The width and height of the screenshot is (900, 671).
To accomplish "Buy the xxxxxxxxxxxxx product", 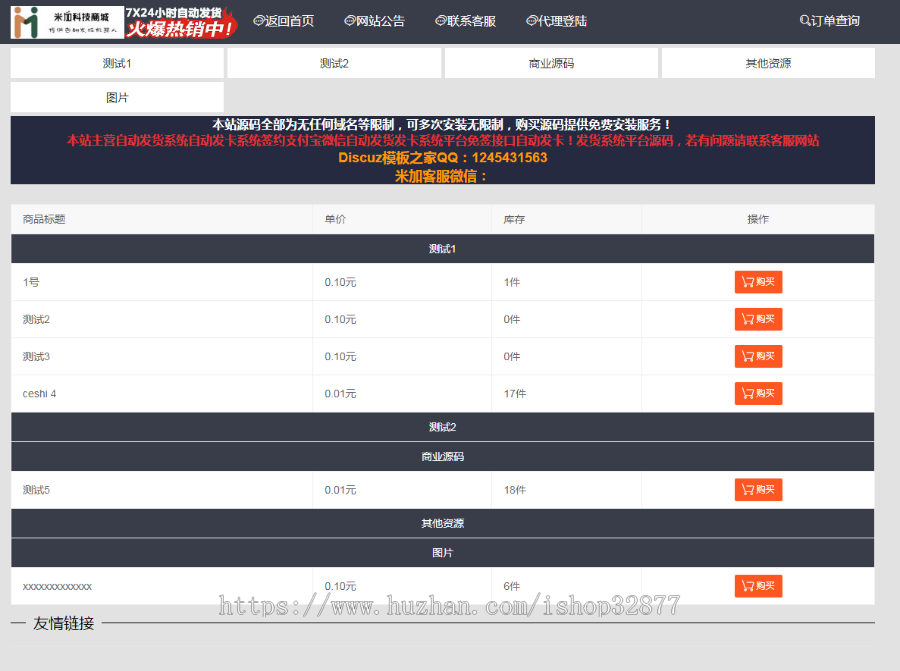I will 758,586.
